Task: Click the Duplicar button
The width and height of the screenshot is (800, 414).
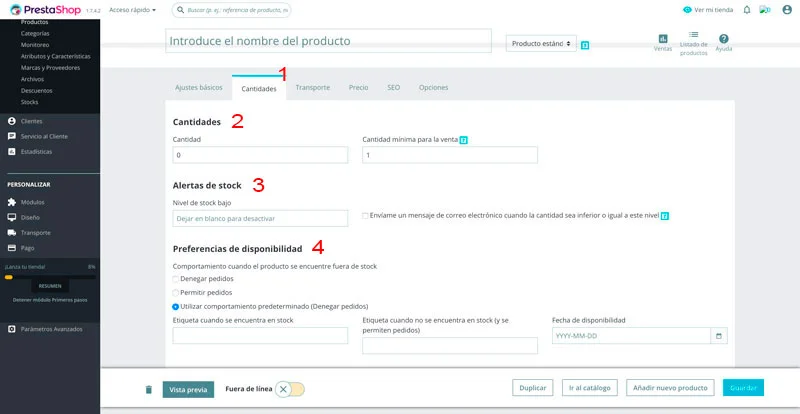Action: tap(533, 388)
